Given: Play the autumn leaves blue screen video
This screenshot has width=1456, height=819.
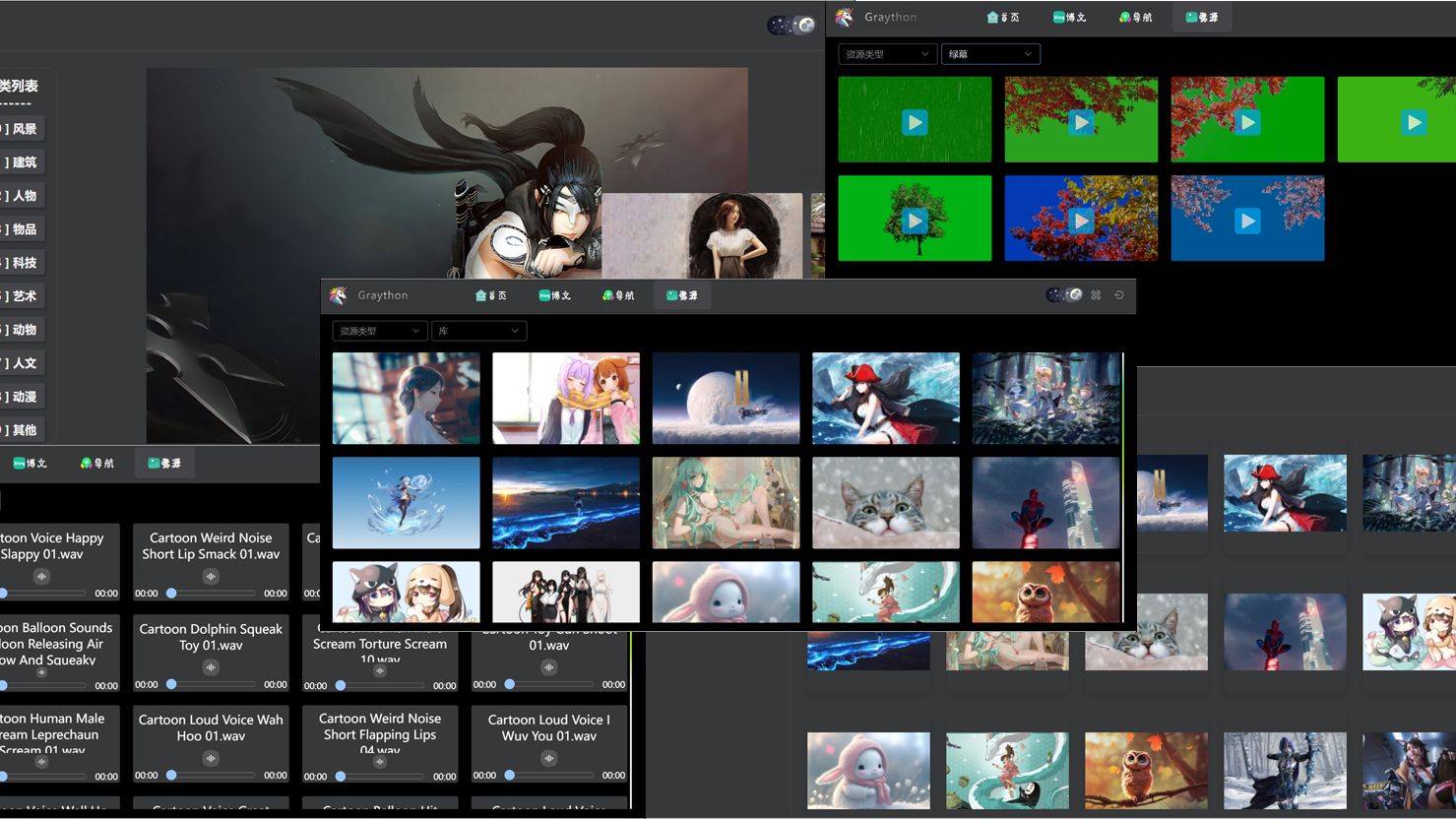Looking at the screenshot, I should click(1081, 220).
